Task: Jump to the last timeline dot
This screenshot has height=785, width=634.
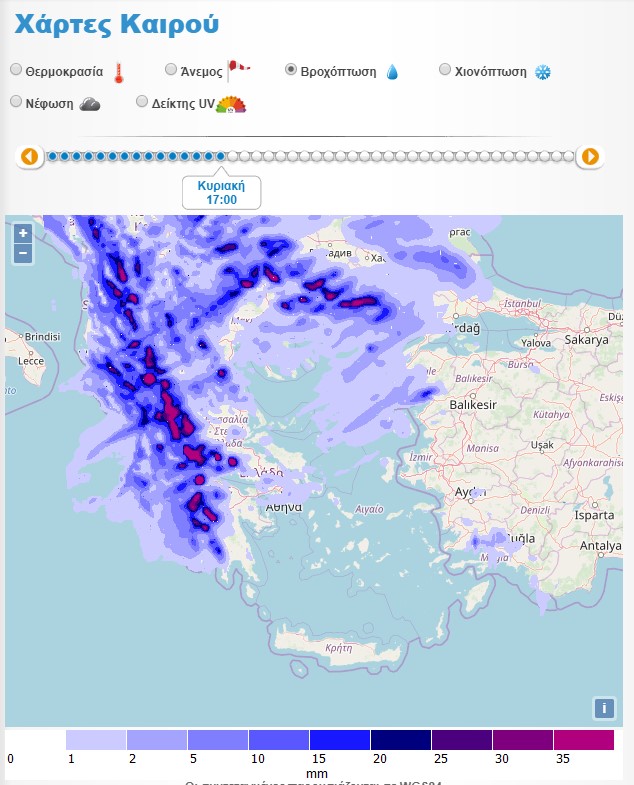Action: coord(569,156)
